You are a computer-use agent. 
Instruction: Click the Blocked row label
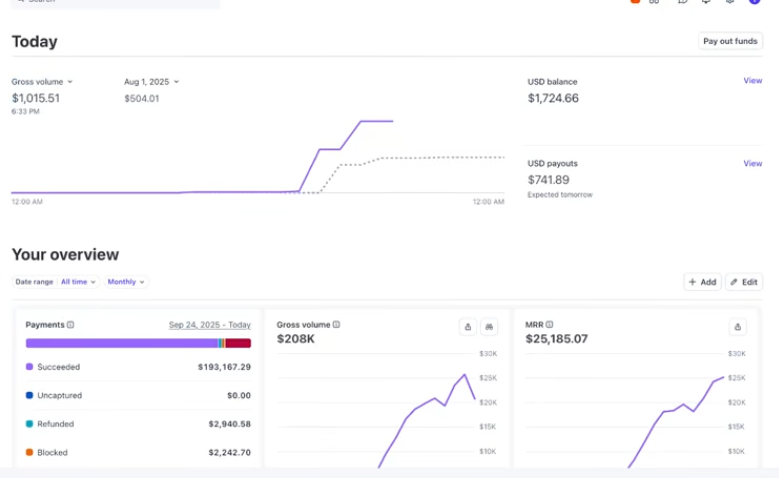[x=52, y=453]
